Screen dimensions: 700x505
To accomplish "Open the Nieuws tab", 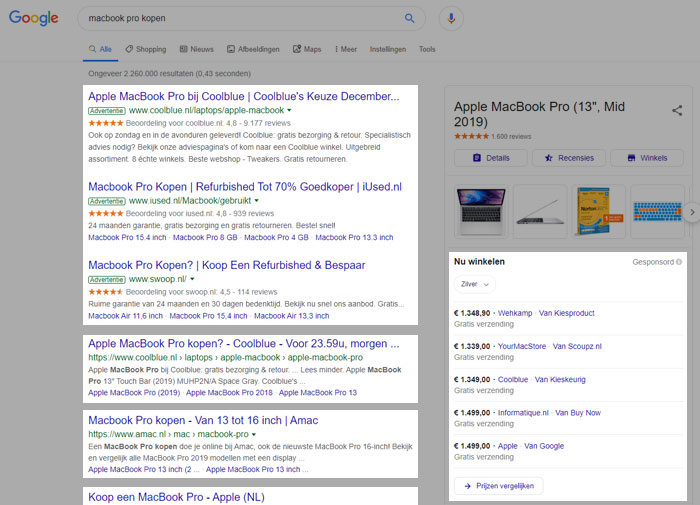I will [196, 49].
